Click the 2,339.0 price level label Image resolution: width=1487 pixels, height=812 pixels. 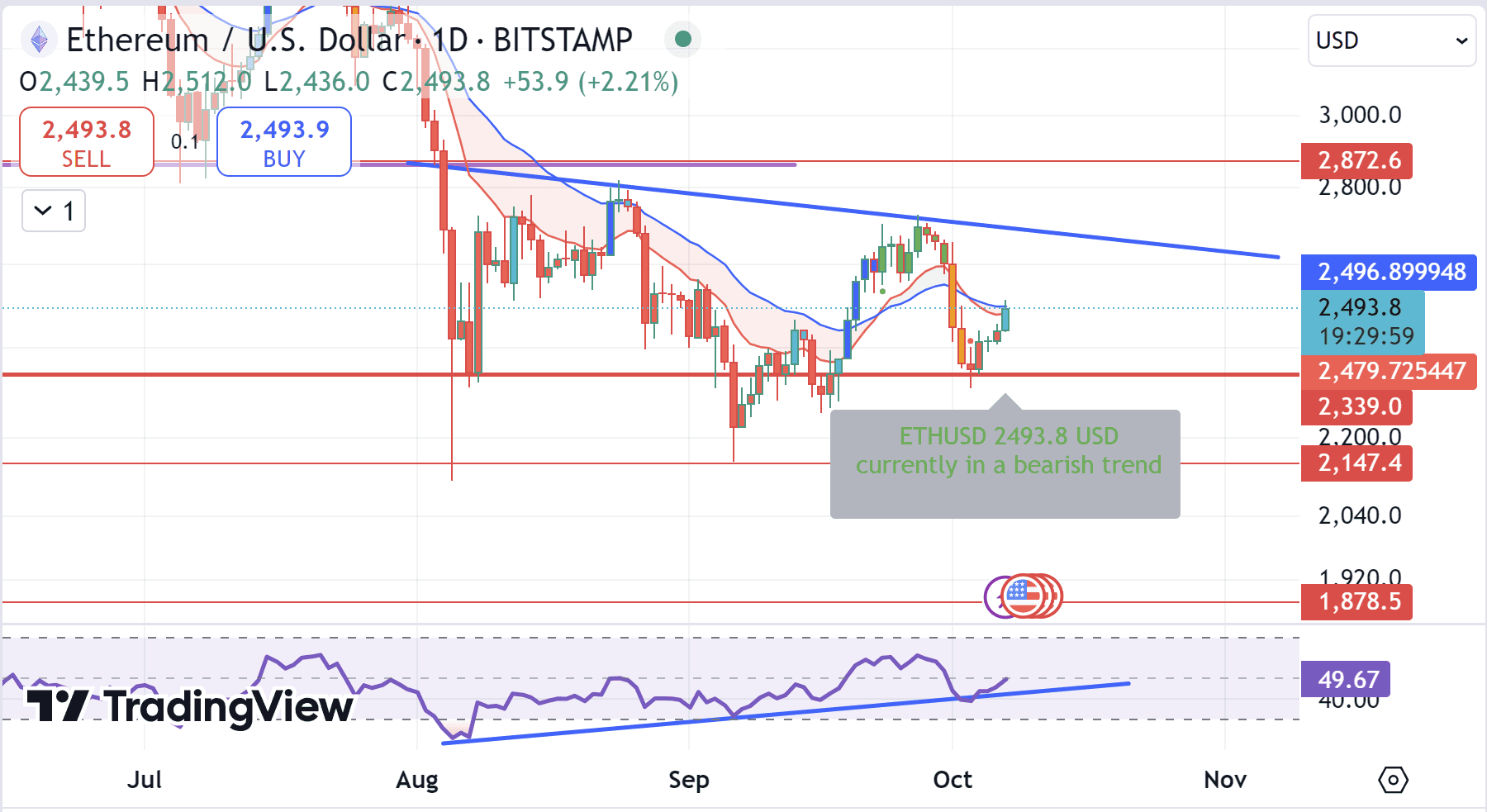click(1356, 406)
